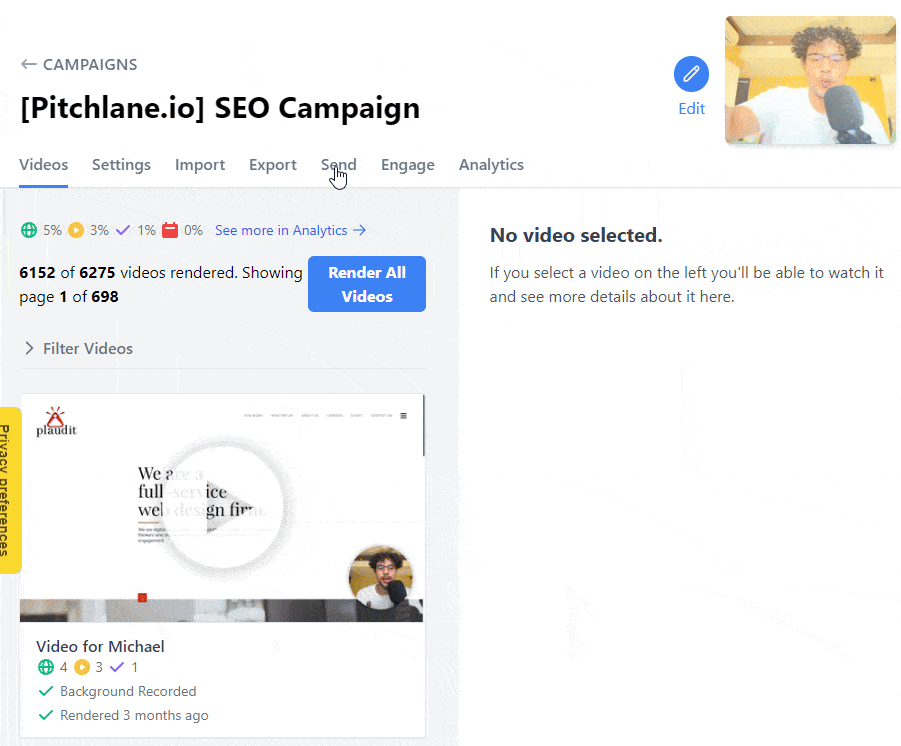The width and height of the screenshot is (901, 746).
Task: Expand the Filter Videos section
Action: click(79, 348)
